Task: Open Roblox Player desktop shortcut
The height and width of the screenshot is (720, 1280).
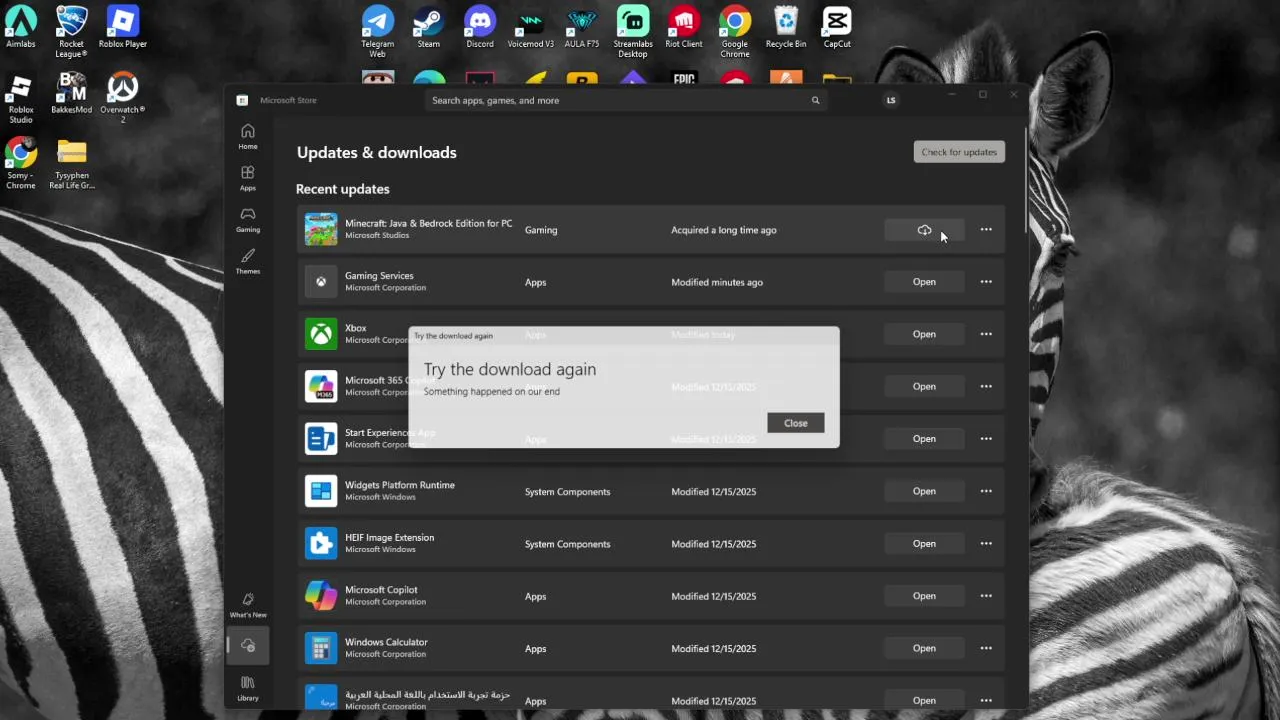Action: point(122,27)
